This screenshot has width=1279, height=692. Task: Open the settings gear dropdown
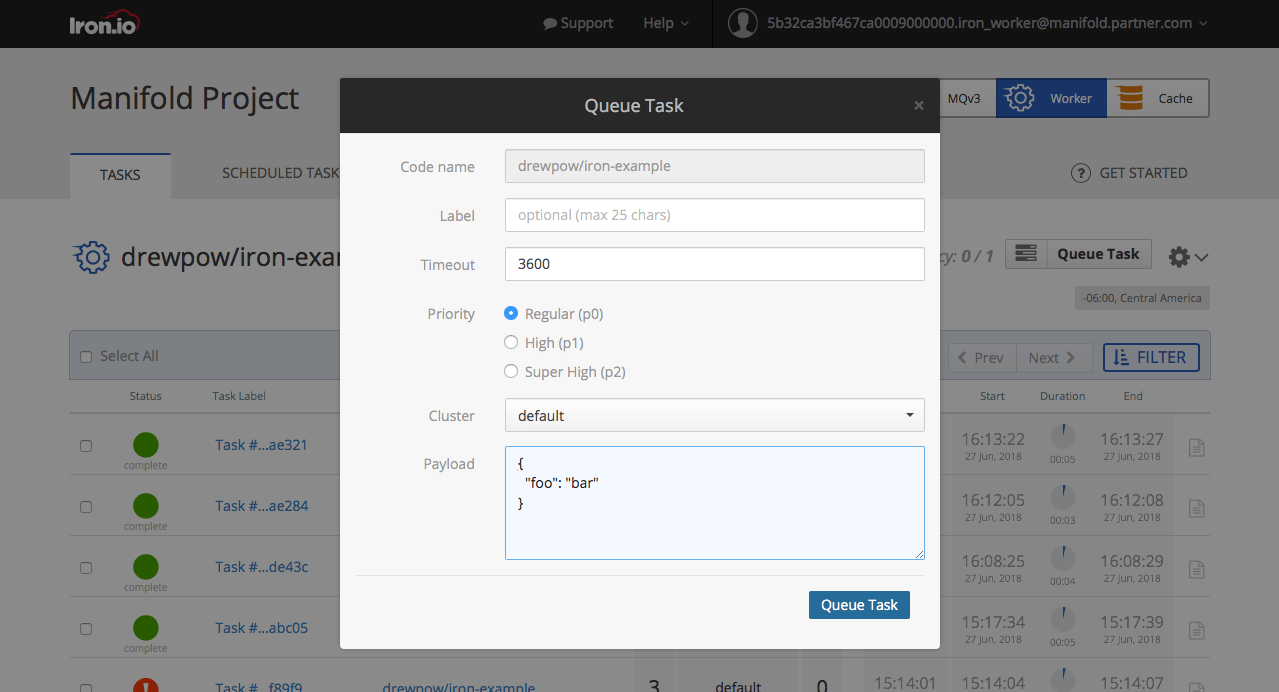[x=1188, y=257]
